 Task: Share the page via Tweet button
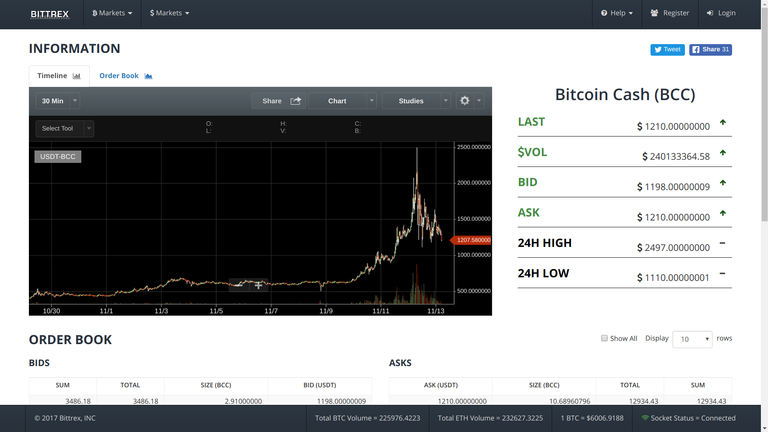click(667, 49)
